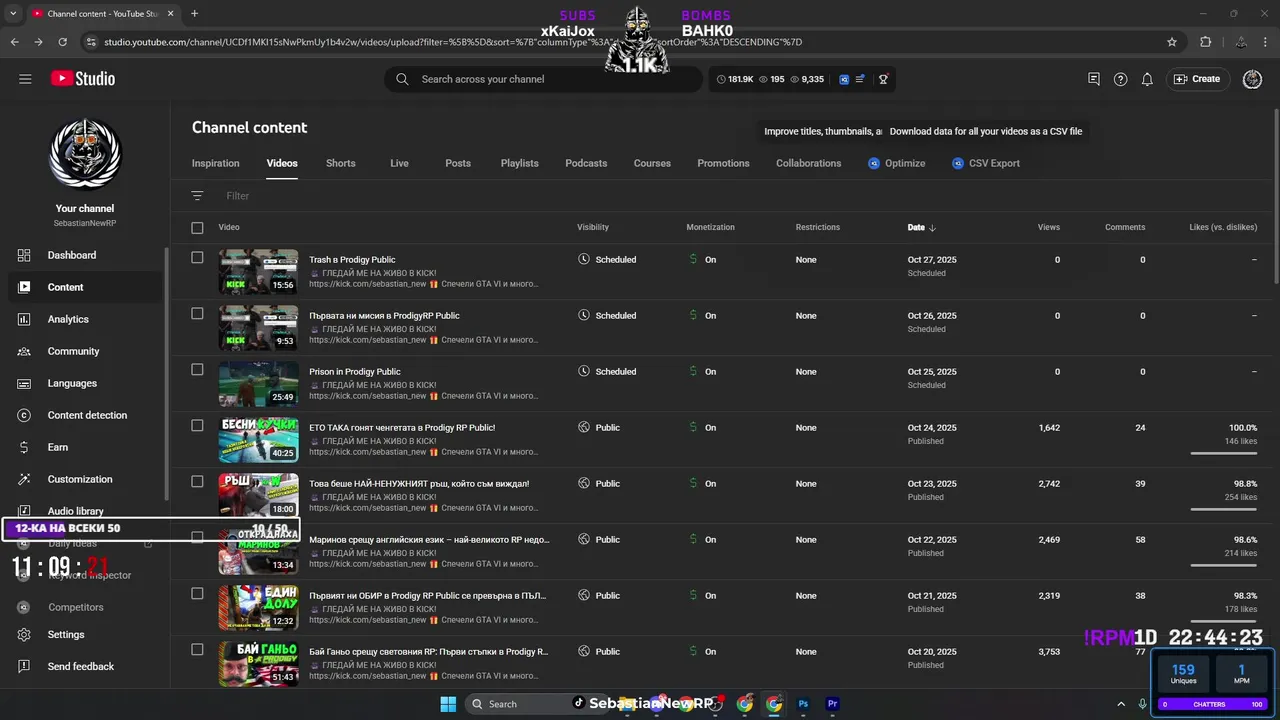Screen dimensions: 1280x720
Task: Tick checkbox for Първият ни ОБИР video
Action: pos(197,594)
